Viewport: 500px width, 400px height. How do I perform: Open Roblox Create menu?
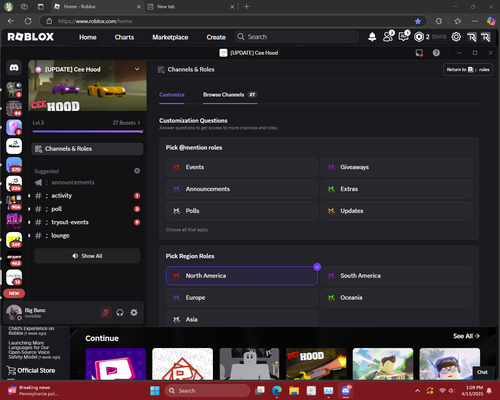click(216, 37)
